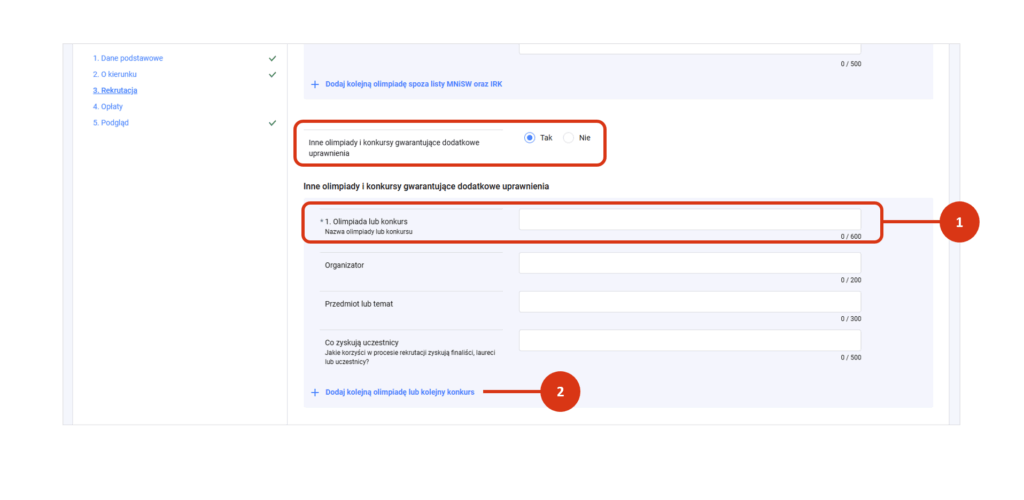Click the 'Co zyskują uczestnicy' text field
This screenshot has width=1024, height=500.
click(x=689, y=341)
